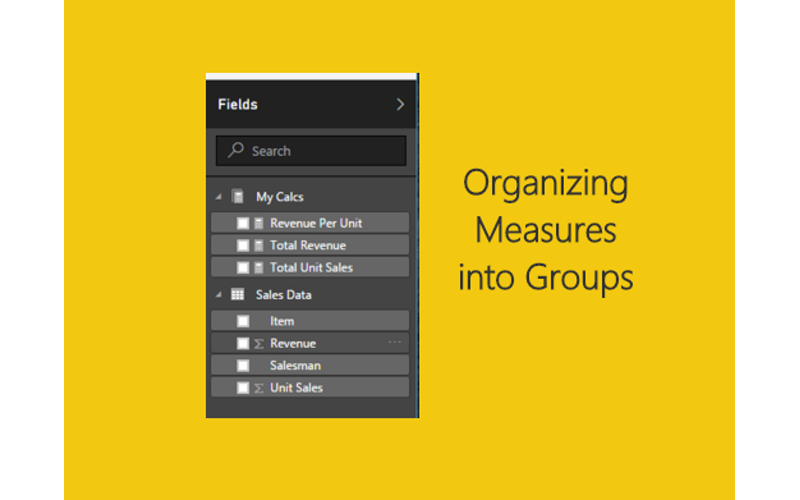The image size is (800, 500).
Task: Select the Item field checkbox
Action: click(243, 321)
